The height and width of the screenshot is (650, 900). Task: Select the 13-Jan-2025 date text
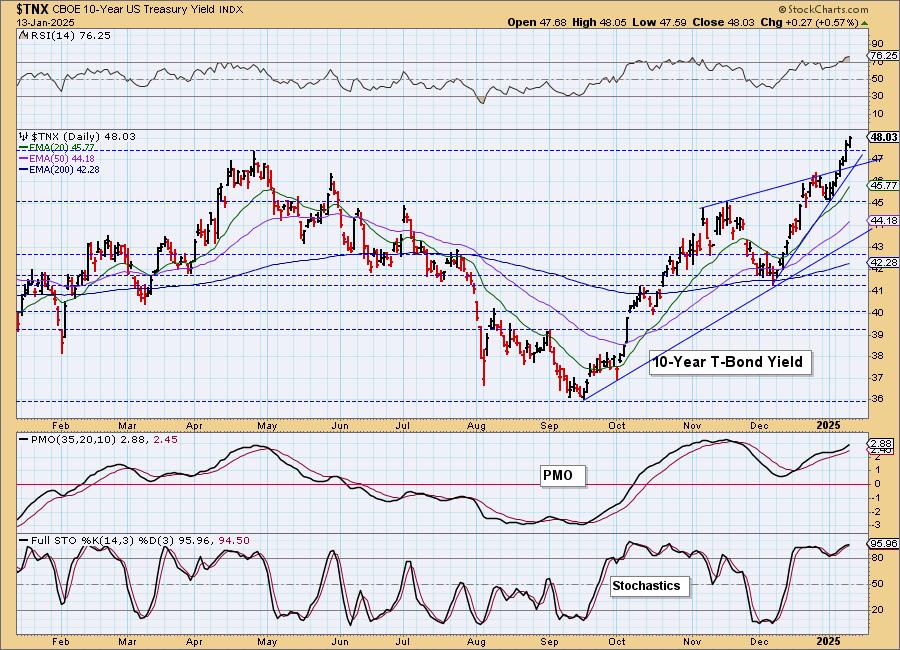coord(44,22)
